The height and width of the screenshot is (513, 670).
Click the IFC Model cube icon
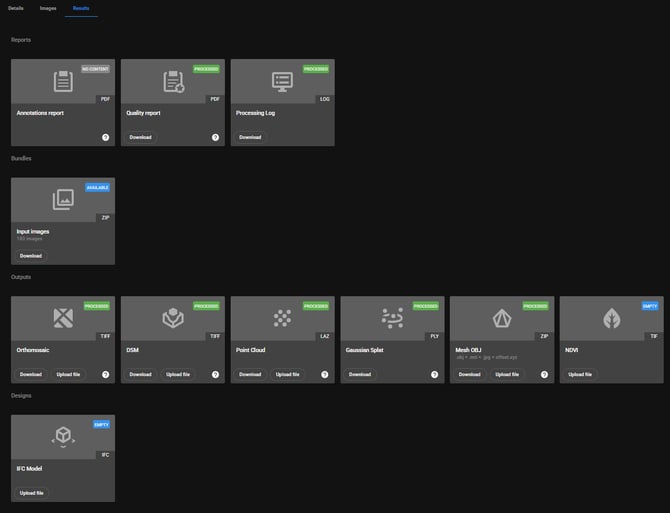click(x=63, y=437)
